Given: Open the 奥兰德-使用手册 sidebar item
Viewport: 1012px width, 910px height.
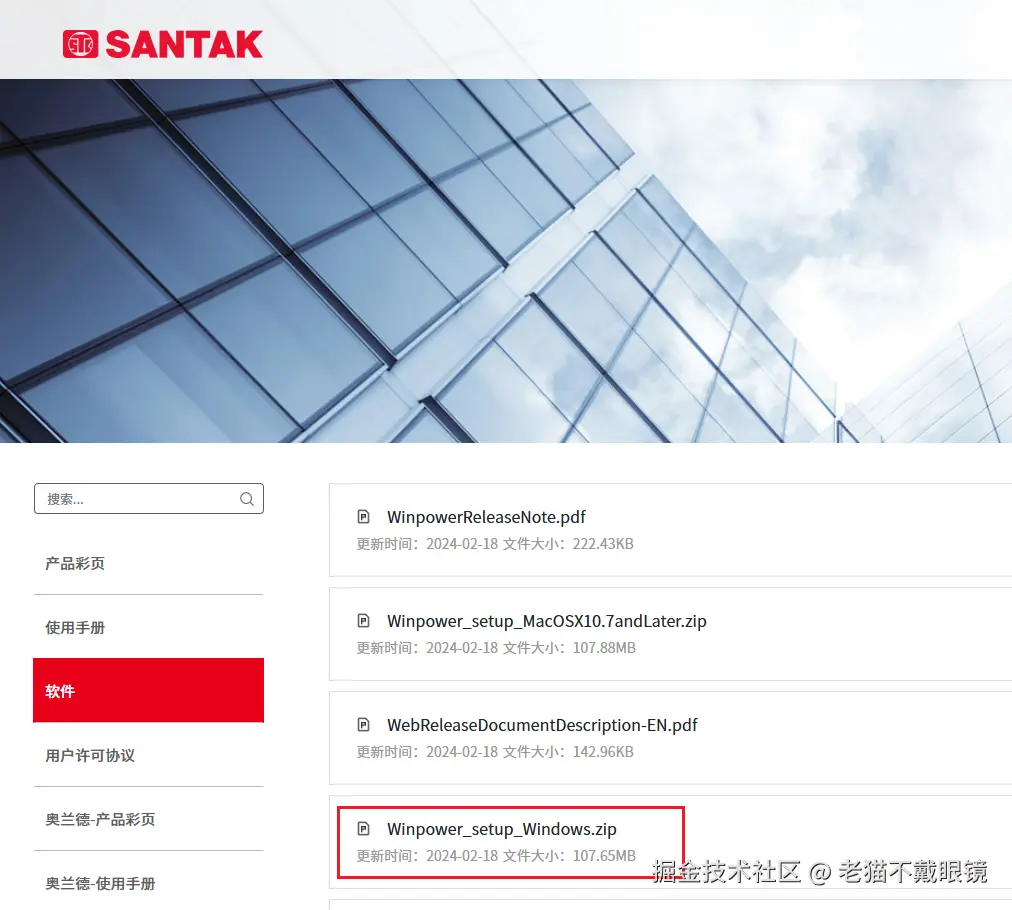Looking at the screenshot, I should click(x=100, y=884).
